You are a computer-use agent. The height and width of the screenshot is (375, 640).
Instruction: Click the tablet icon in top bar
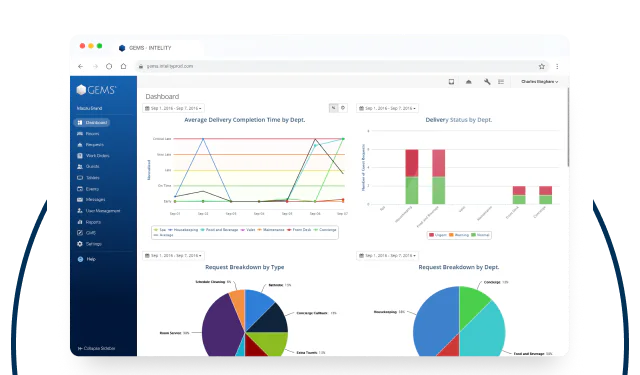click(451, 82)
